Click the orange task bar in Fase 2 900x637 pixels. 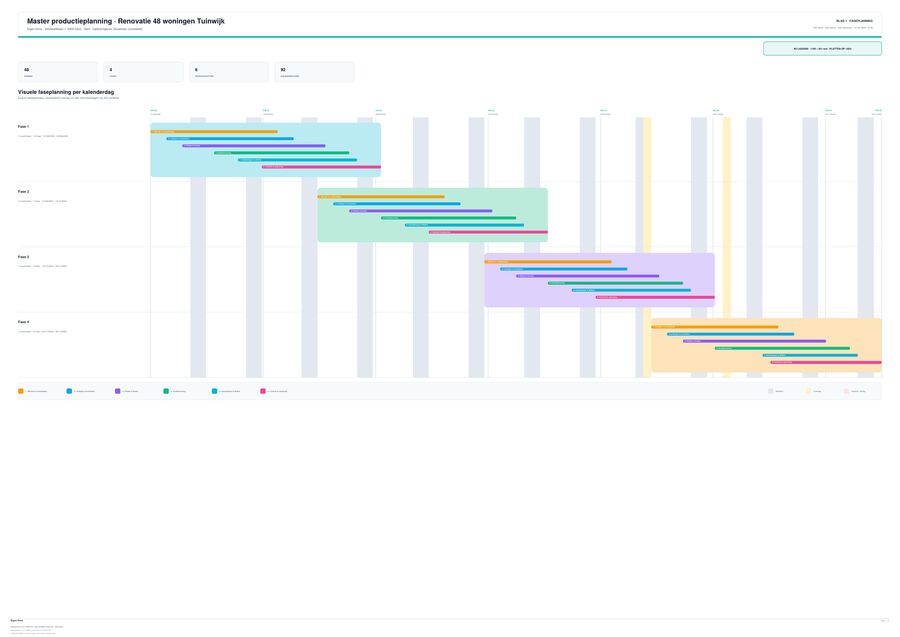[x=381, y=197]
